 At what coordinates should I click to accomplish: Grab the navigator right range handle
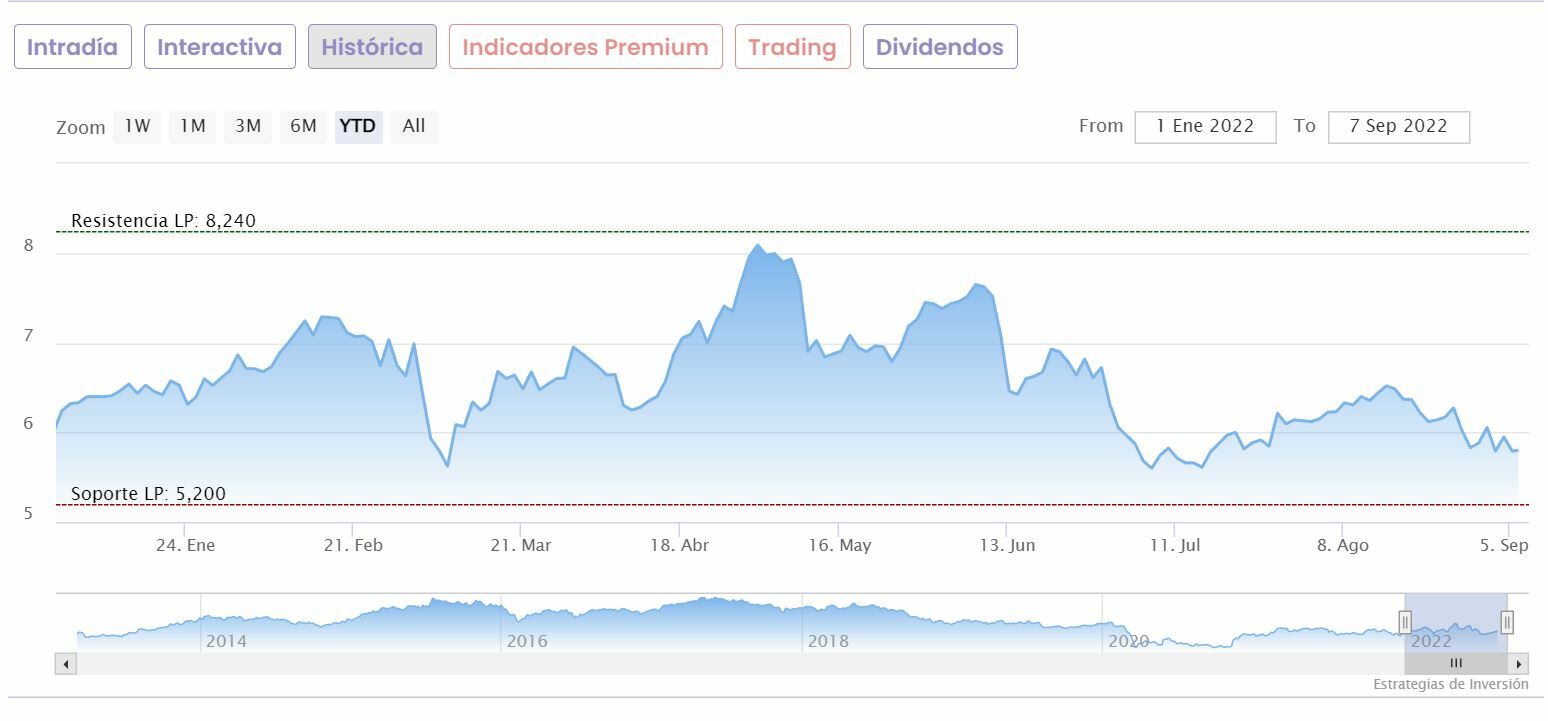coord(1507,623)
